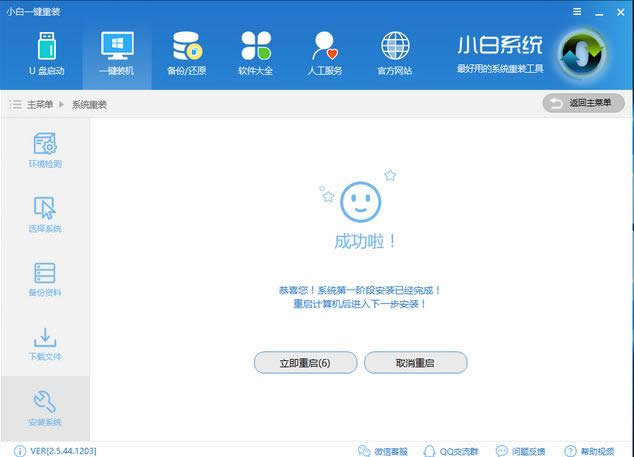Click the info icon beside version number

coord(20,451)
